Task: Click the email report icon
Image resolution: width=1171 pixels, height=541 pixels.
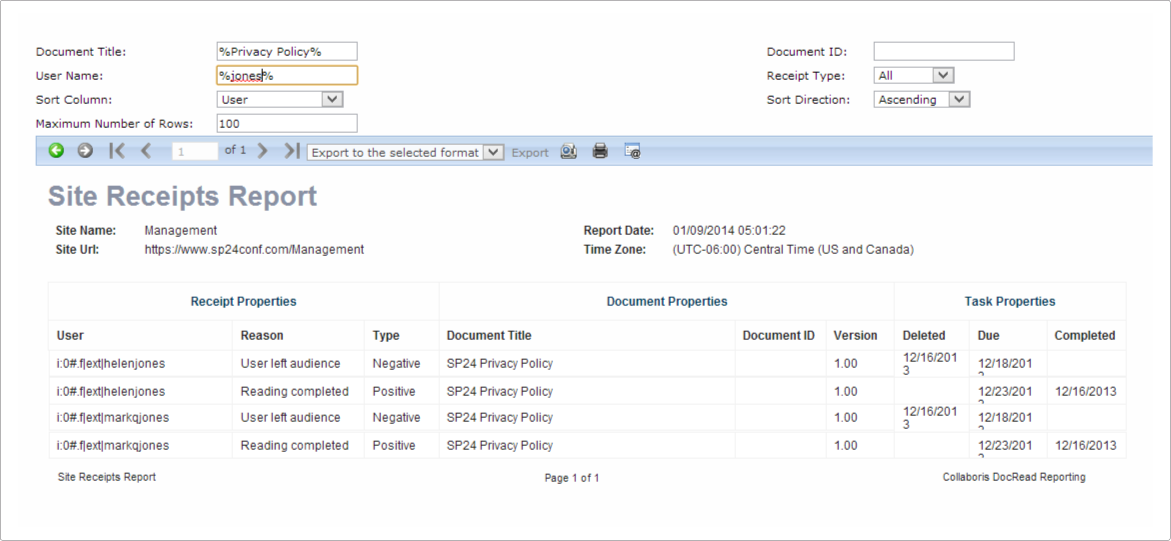Action: tap(632, 152)
